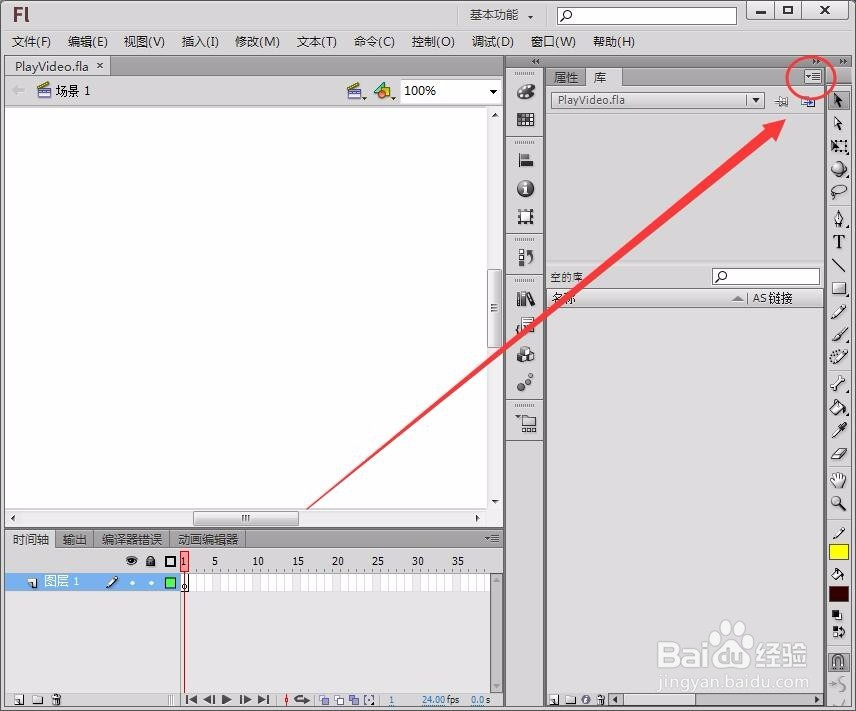Switch to the 属性 tab
Screen dimensions: 856x711
point(566,78)
